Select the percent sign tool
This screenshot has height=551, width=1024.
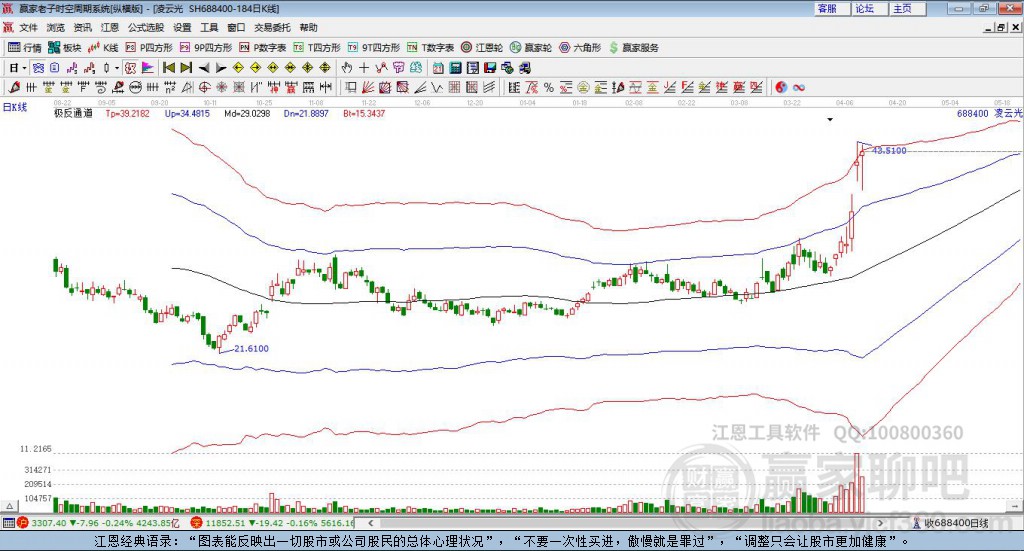(x=549, y=87)
